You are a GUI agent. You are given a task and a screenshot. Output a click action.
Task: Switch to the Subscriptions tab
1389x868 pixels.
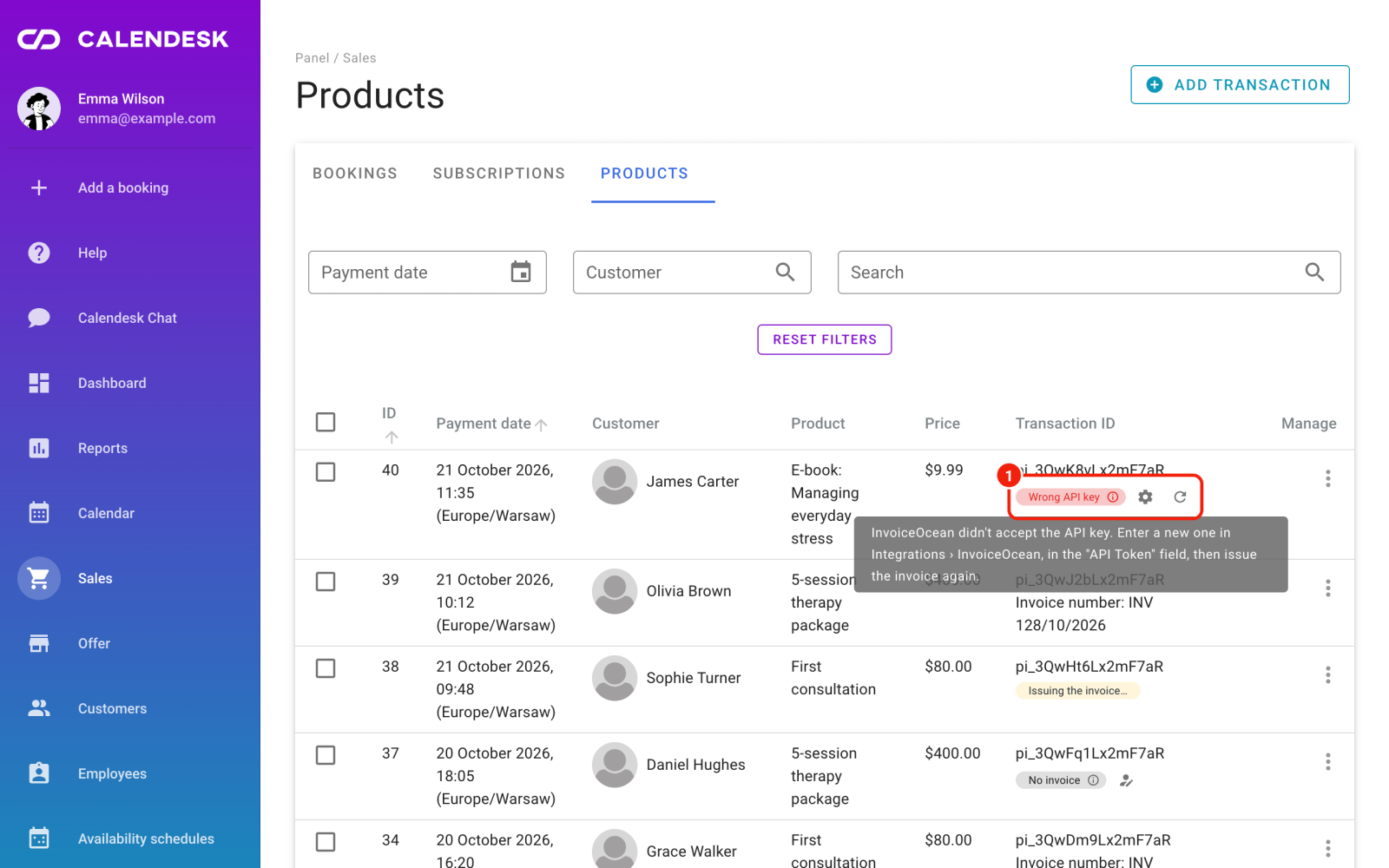(499, 173)
